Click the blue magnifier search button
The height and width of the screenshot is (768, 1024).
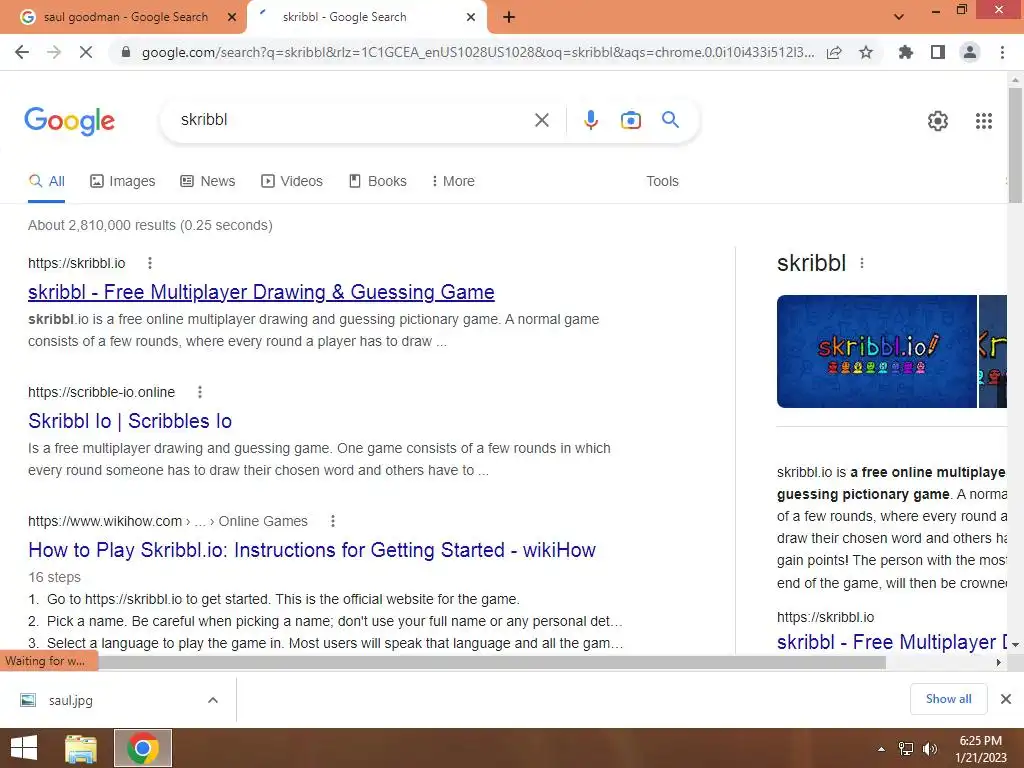coord(670,120)
